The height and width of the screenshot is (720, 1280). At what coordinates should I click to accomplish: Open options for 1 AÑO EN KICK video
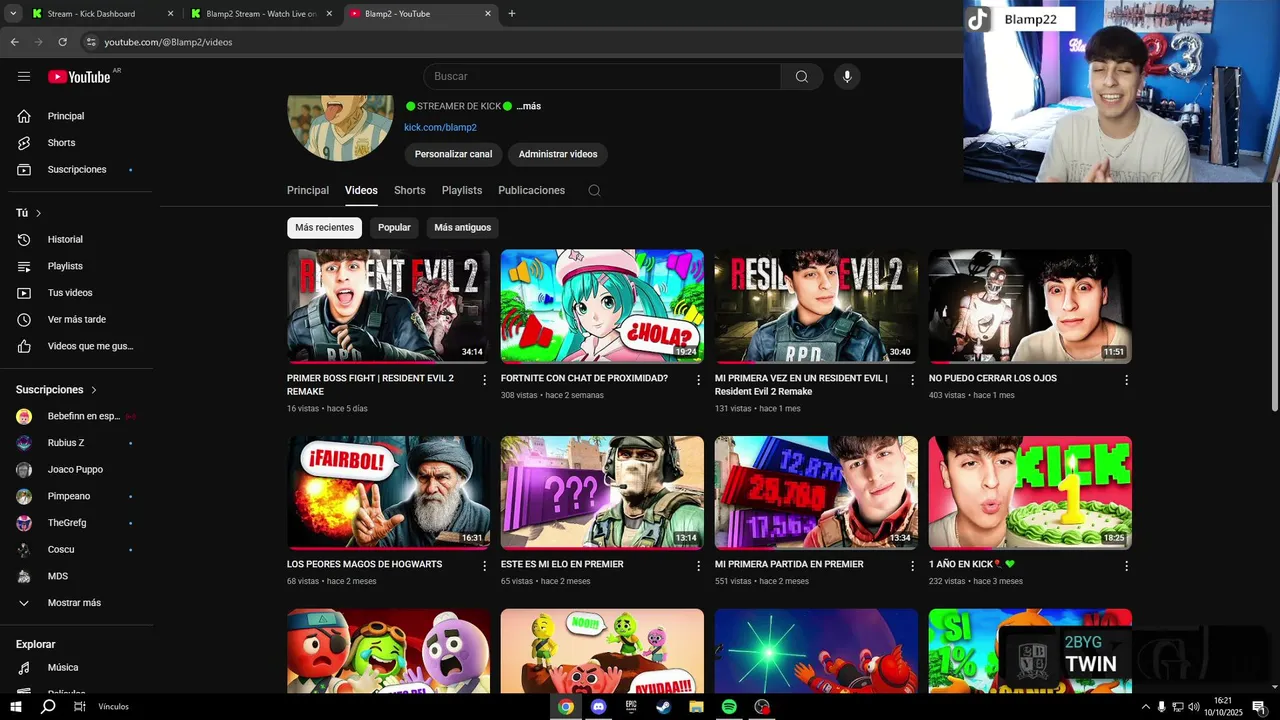pyautogui.click(x=1126, y=566)
